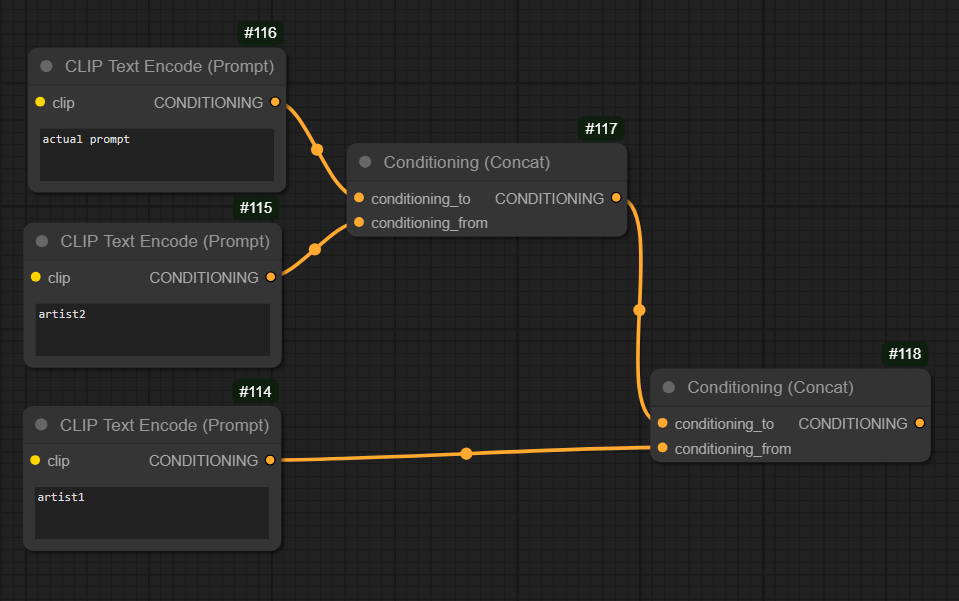959x601 pixels.
Task: Select the #118 node ID badge
Action: pos(905,354)
